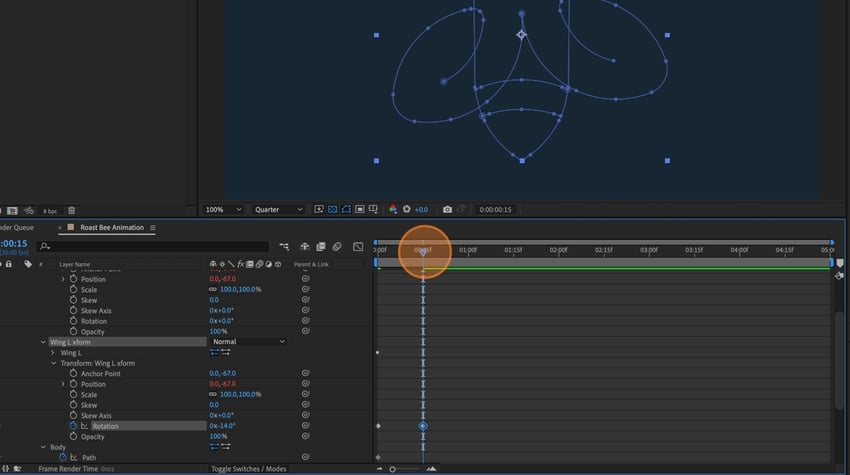Click Reset Exposure icon in viewer

407,209
